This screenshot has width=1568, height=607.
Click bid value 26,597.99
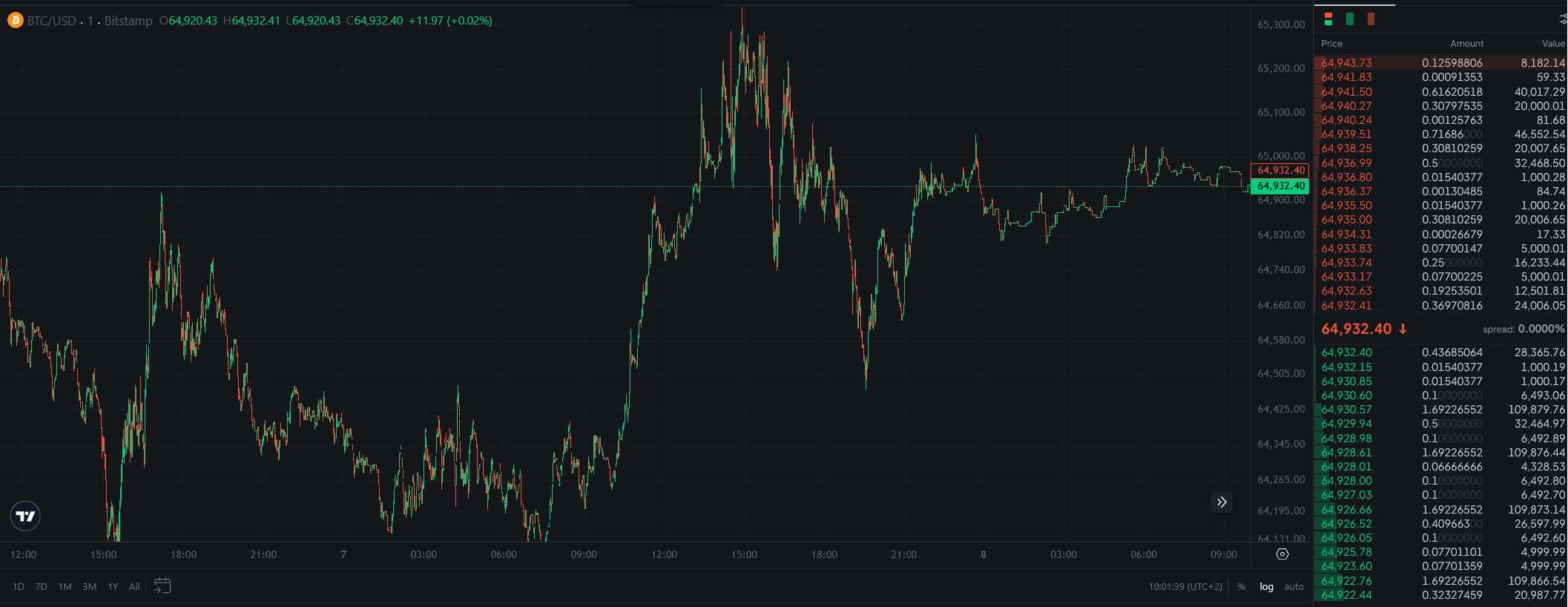[1539, 524]
